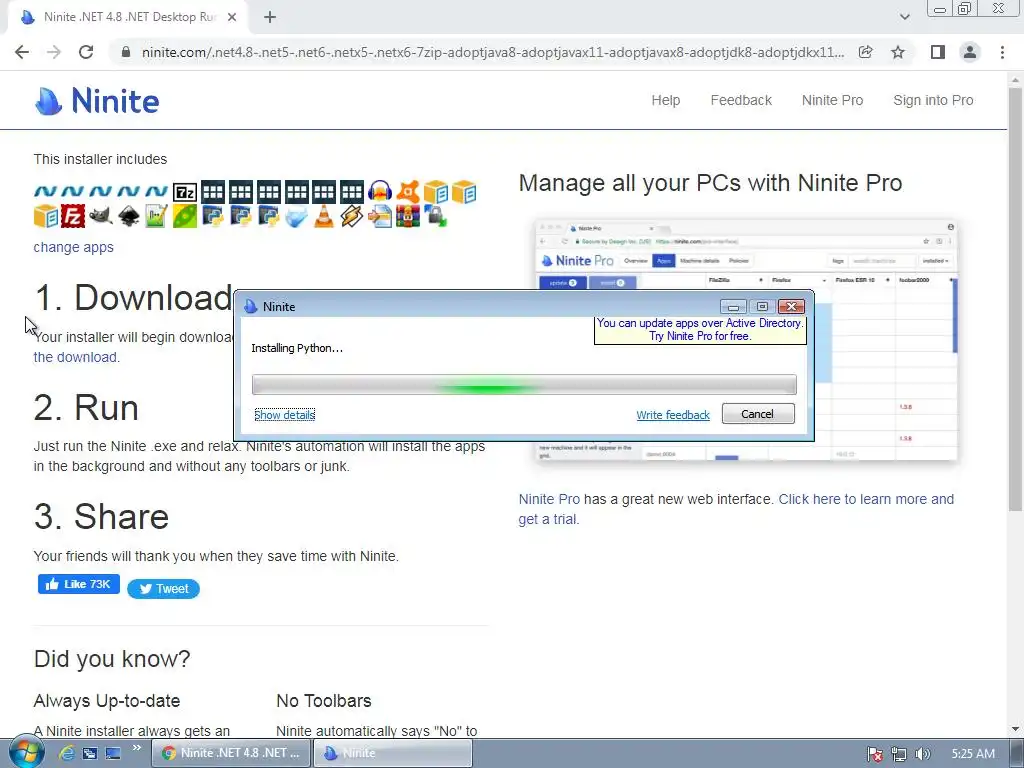Expand the quick launch overflow chevron
1024x768 pixels.
136,748
